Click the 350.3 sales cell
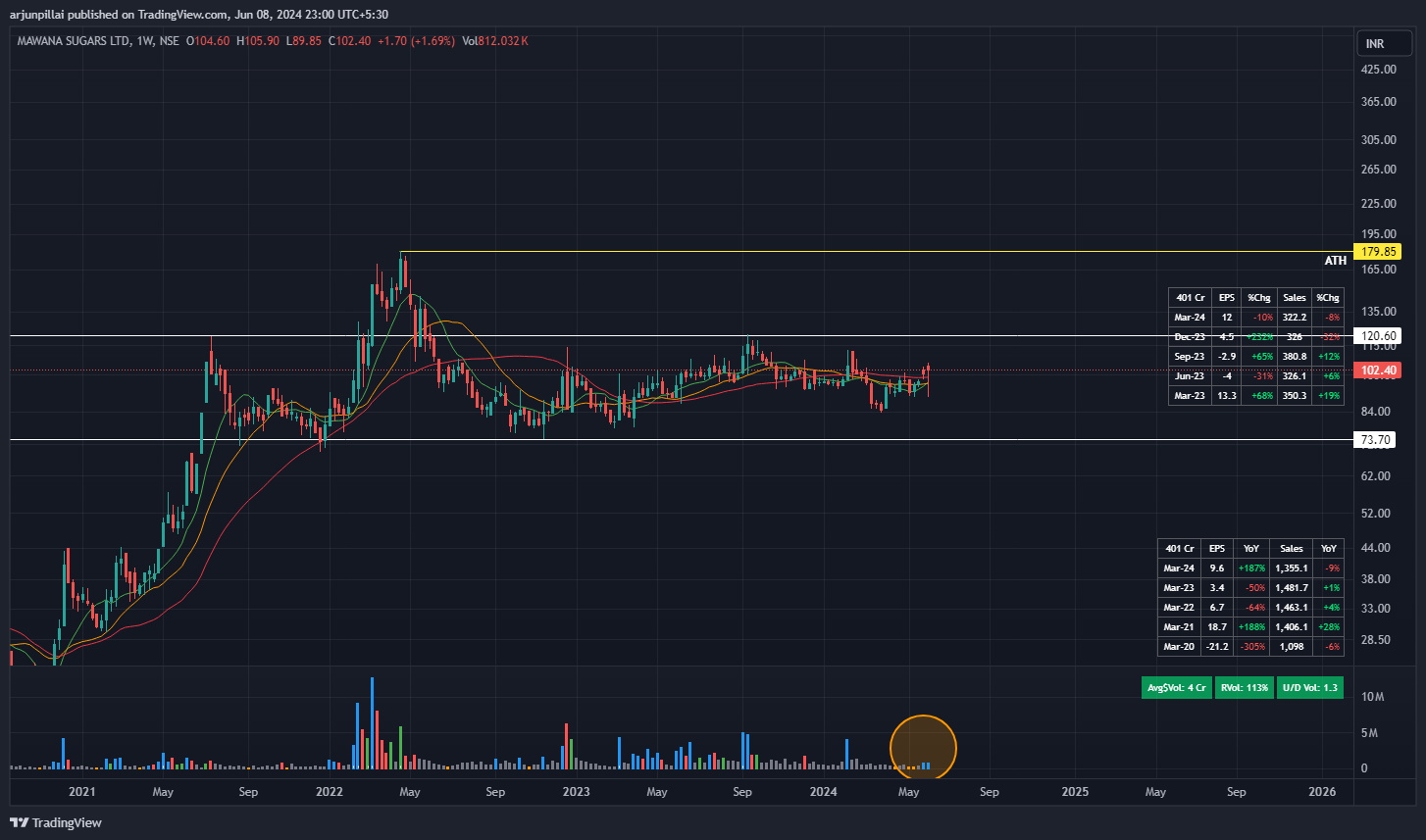The height and width of the screenshot is (840, 1426). [x=1295, y=396]
